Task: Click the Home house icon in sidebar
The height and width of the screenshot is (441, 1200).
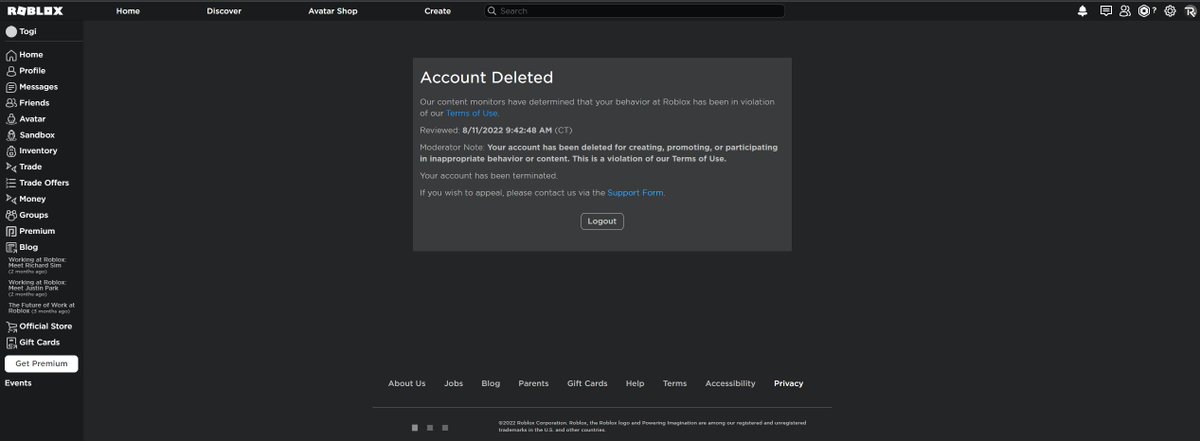Action: (x=11, y=55)
